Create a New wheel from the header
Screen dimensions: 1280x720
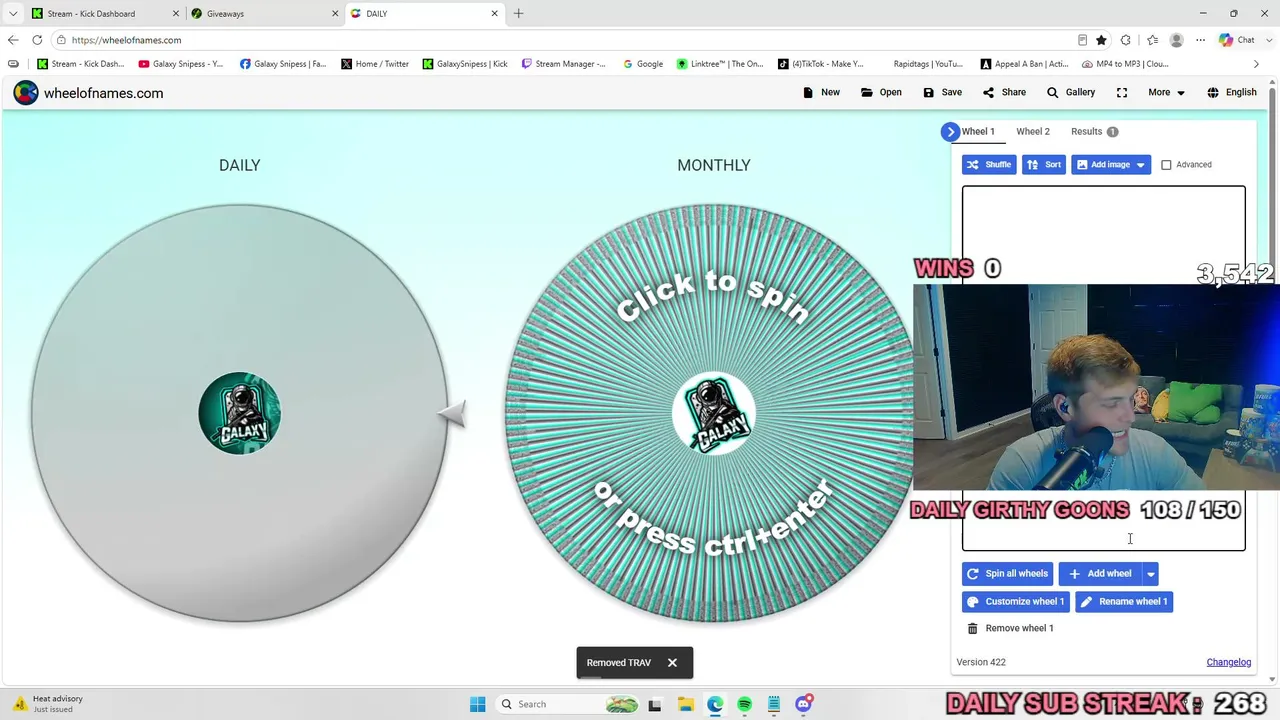point(821,92)
